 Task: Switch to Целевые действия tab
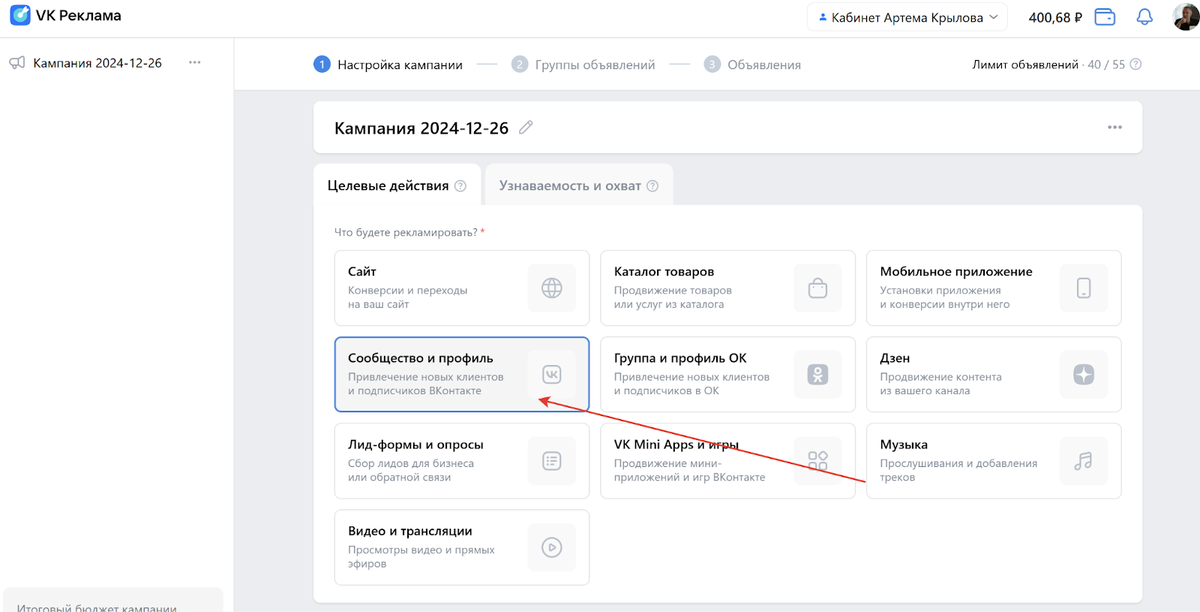(x=397, y=185)
